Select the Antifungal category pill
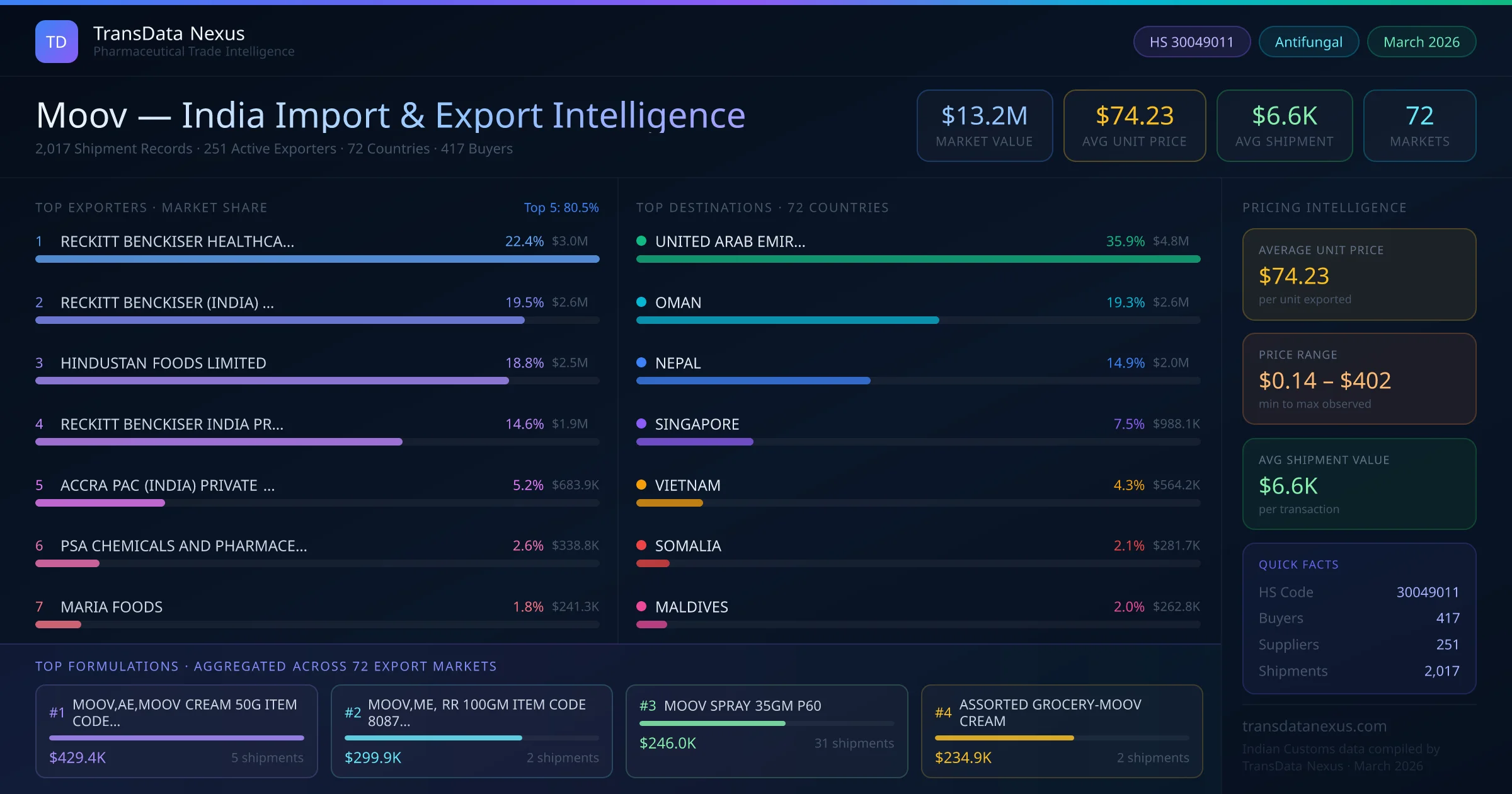Viewport: 1512px width, 794px height. (1308, 42)
